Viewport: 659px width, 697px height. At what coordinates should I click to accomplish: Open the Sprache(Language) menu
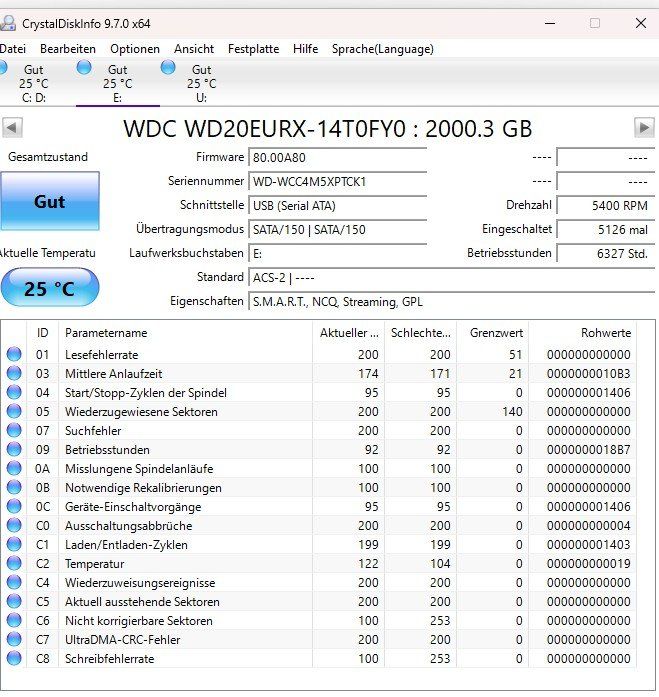pyautogui.click(x=383, y=49)
